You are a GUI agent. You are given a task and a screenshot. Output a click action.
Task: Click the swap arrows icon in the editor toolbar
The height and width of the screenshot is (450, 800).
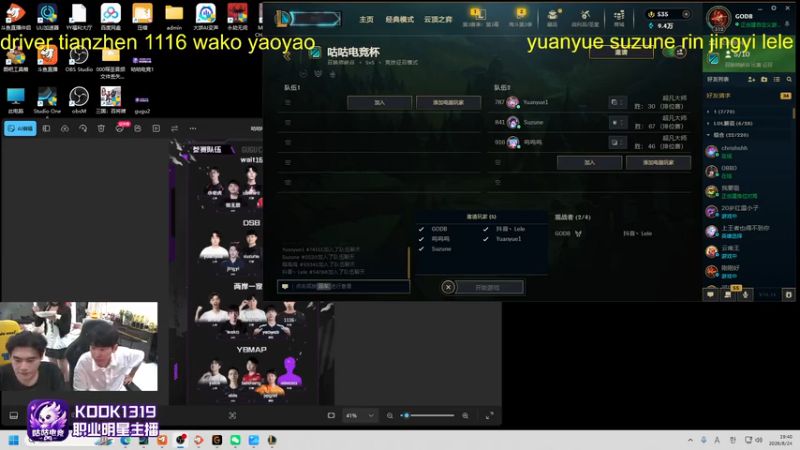click(174, 129)
